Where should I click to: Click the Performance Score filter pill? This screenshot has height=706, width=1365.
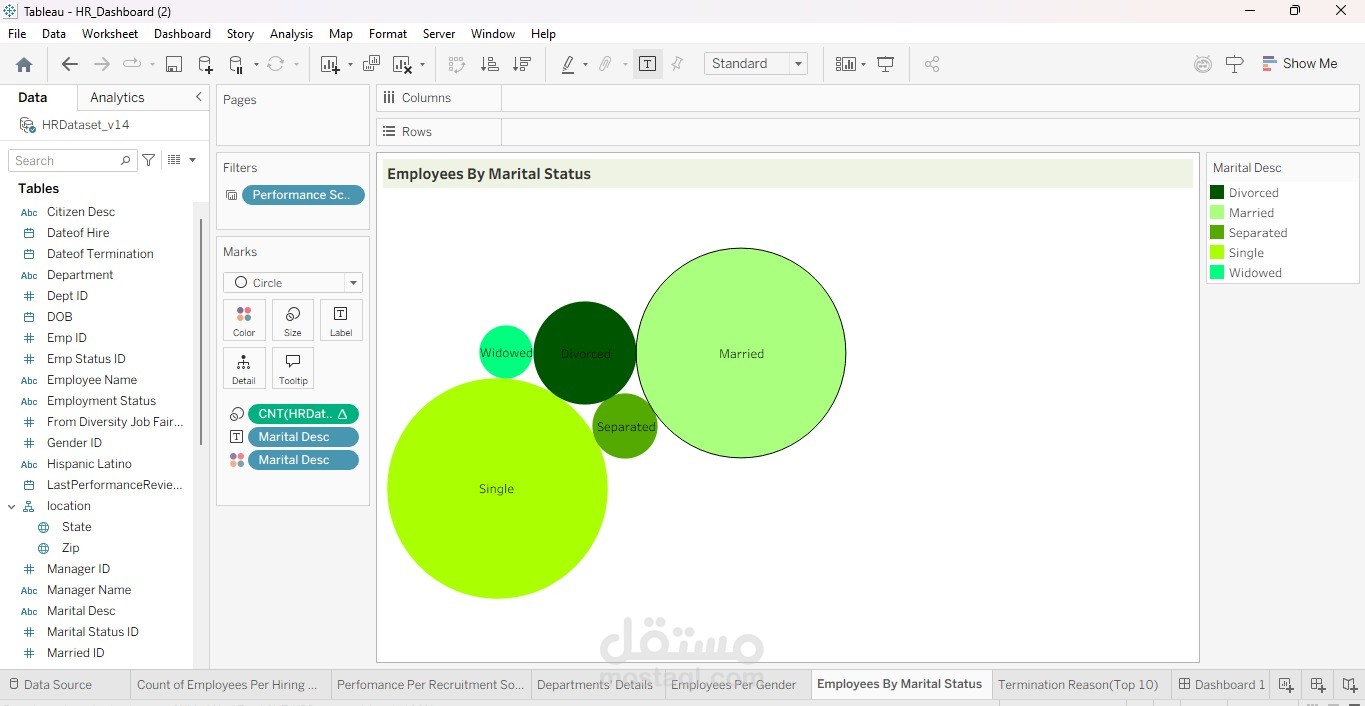302,195
